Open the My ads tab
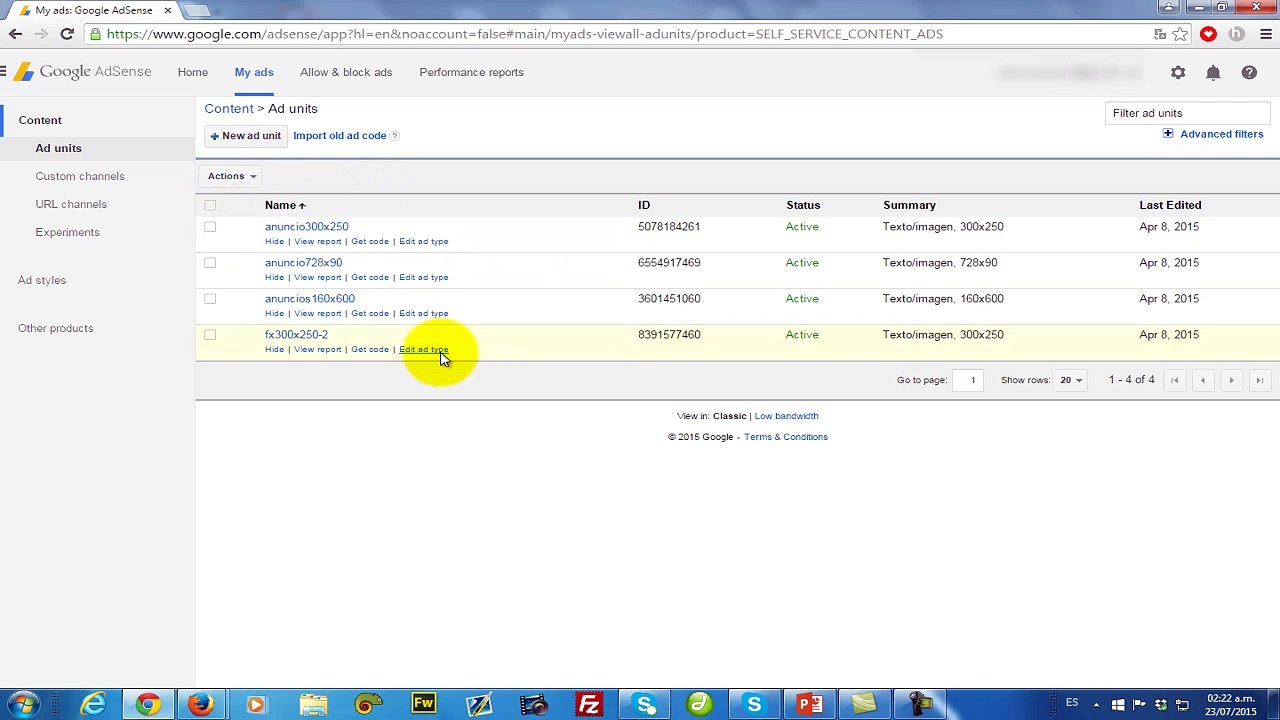 [x=254, y=72]
